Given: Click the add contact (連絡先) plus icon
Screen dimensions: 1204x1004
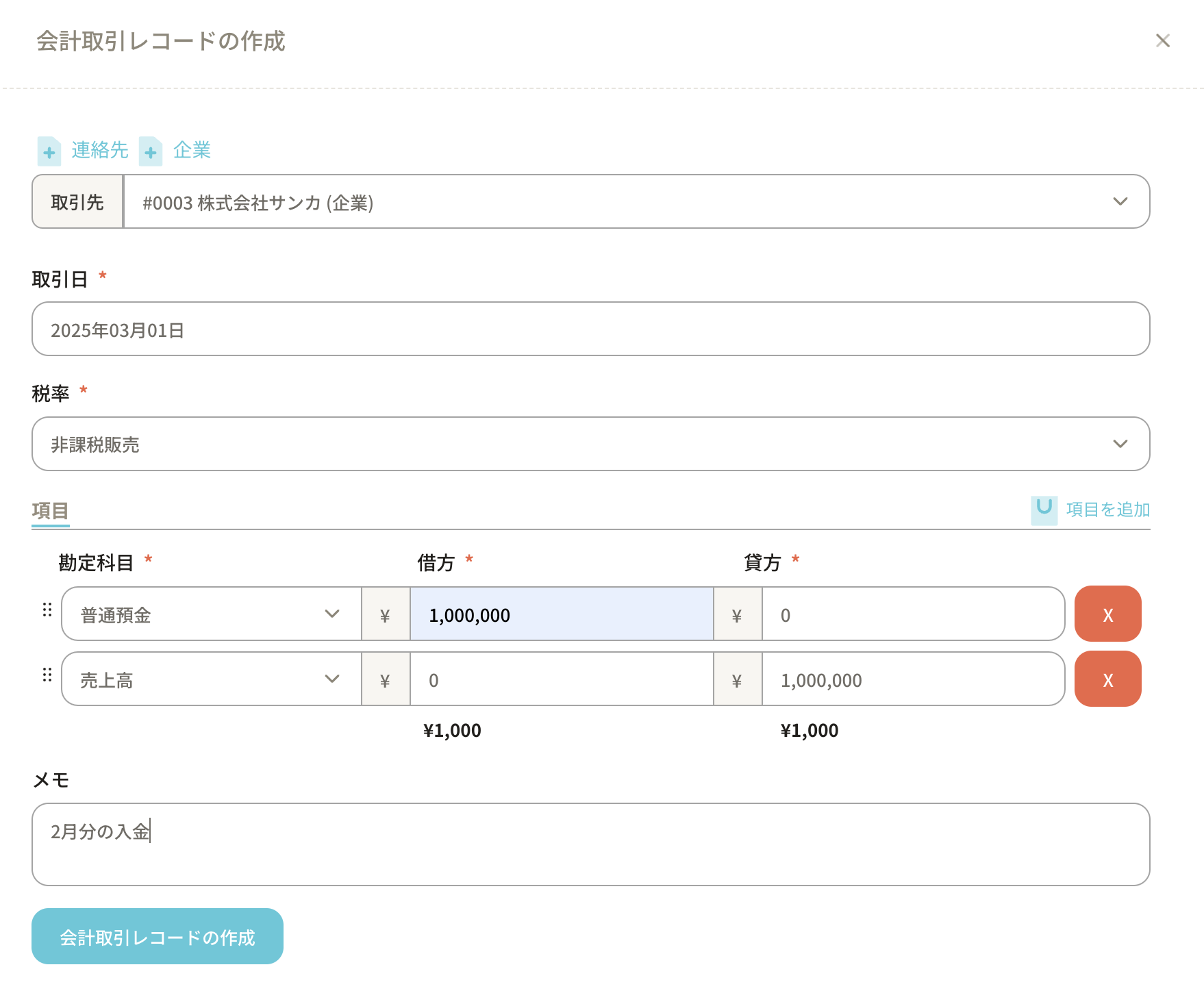Looking at the screenshot, I should [x=49, y=151].
